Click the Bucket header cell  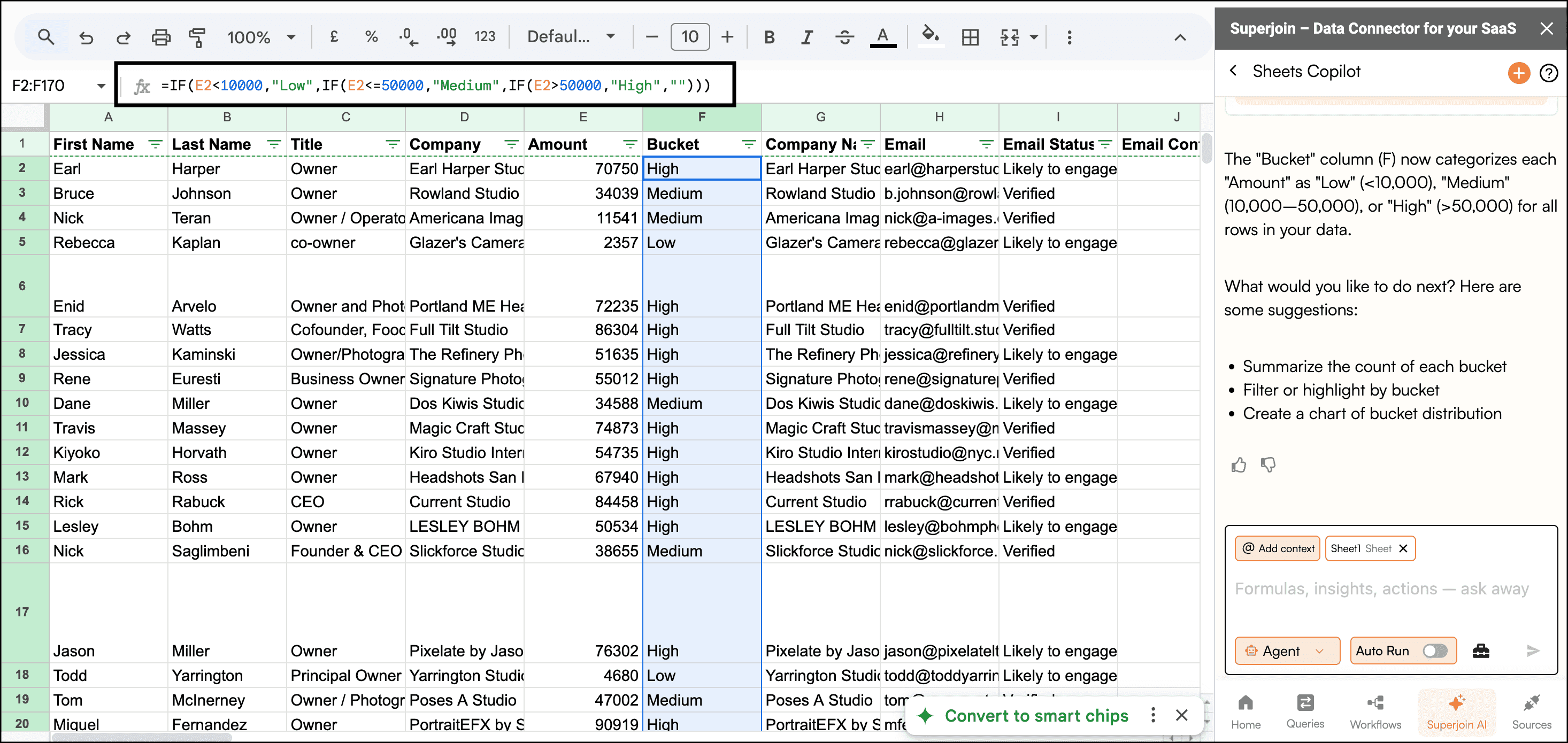coord(701,144)
